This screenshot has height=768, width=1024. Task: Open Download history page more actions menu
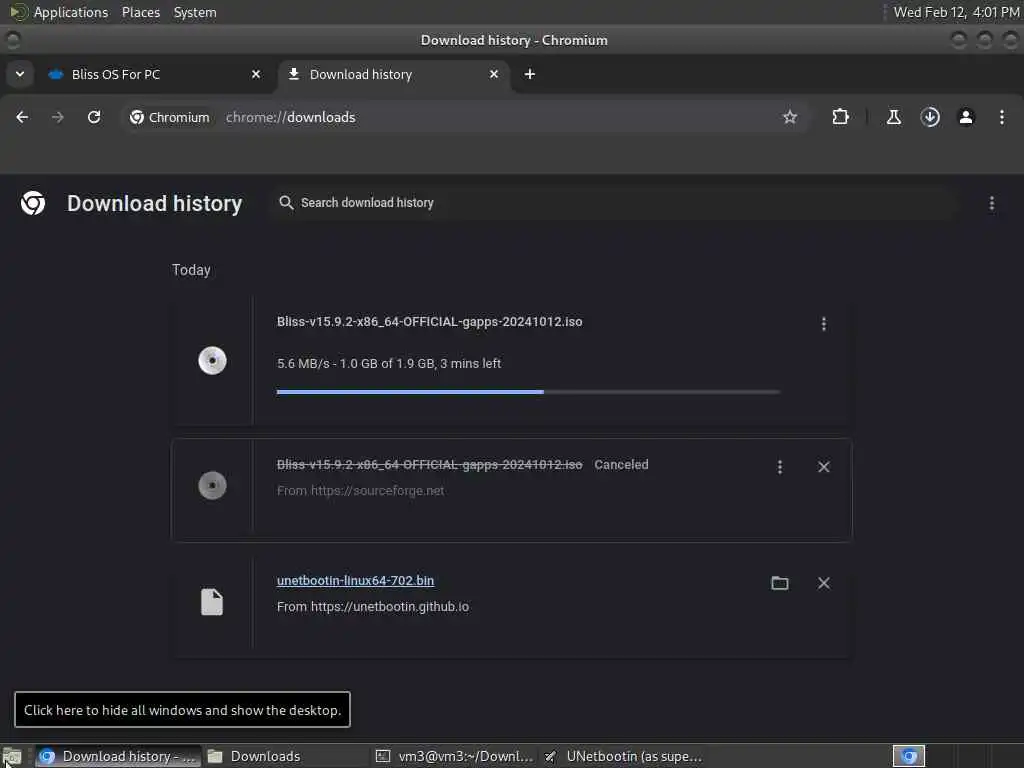point(991,203)
